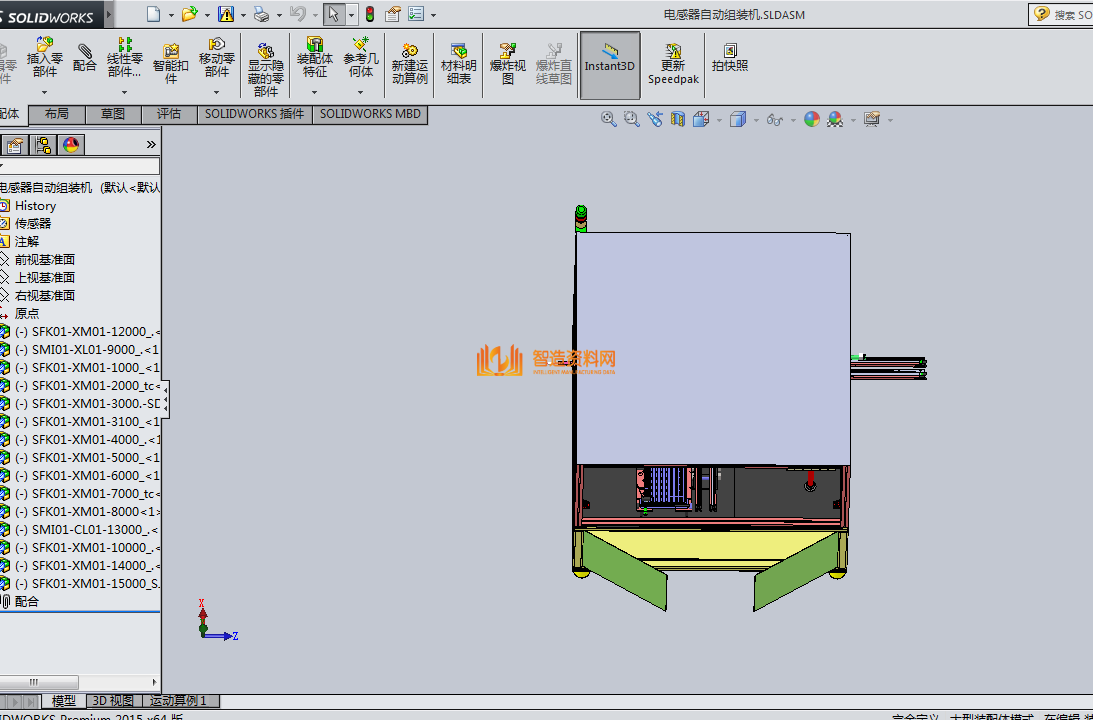Click the Exploded View (爆炸视图) tool
The height and width of the screenshot is (720, 1093).
coord(508,63)
